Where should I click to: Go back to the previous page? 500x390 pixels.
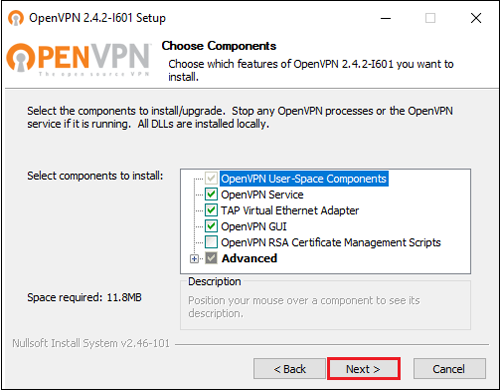click(x=289, y=369)
